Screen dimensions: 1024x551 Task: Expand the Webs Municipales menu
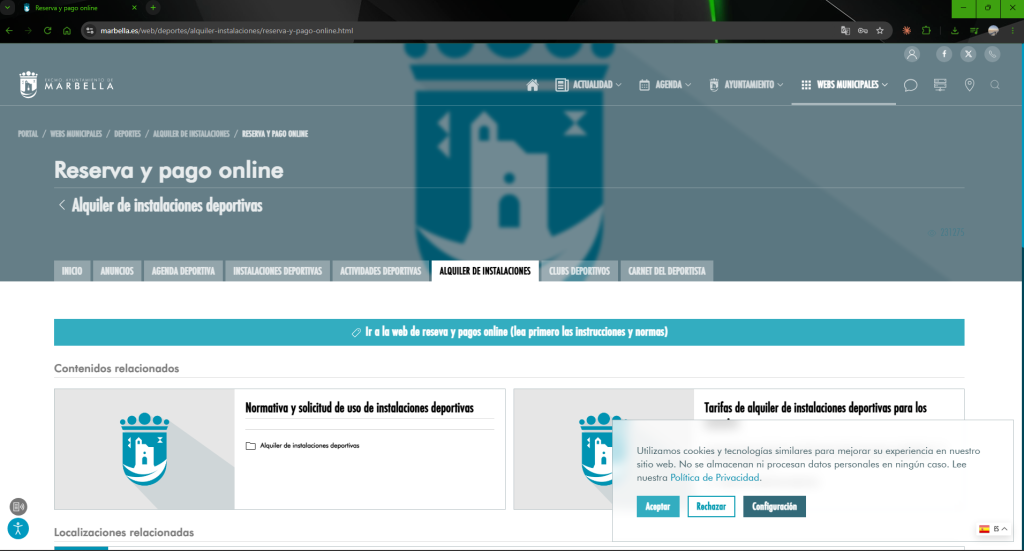pos(844,85)
